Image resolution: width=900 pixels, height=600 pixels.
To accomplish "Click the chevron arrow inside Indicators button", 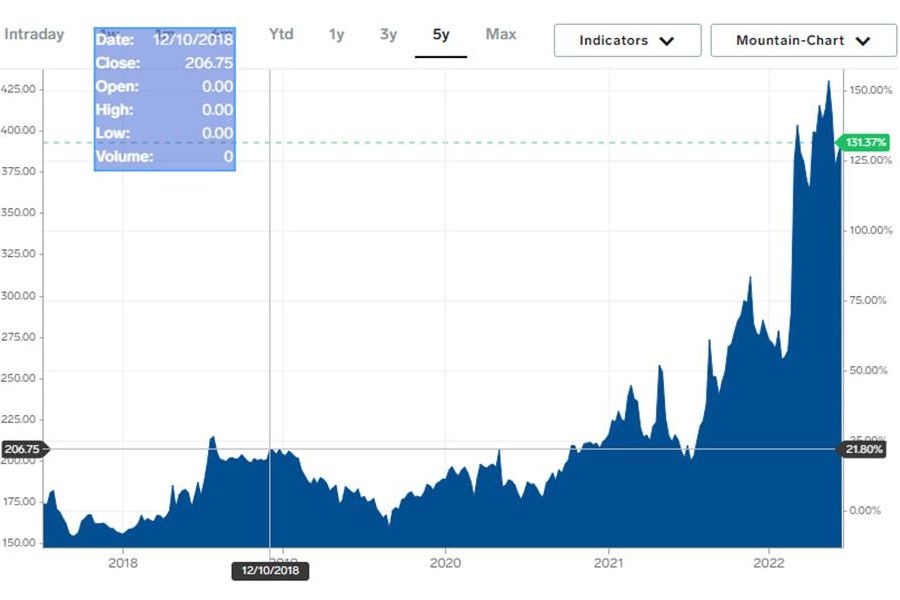I will (x=666, y=41).
